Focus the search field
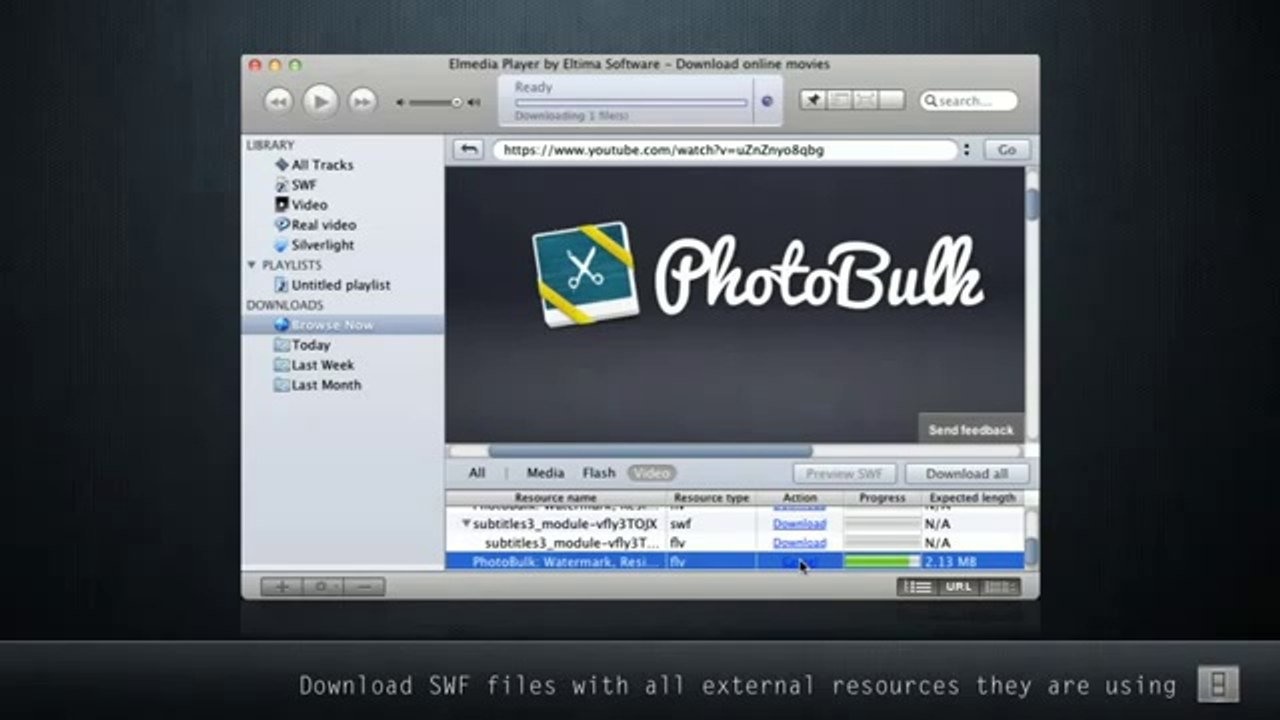1280x720 pixels. [968, 101]
